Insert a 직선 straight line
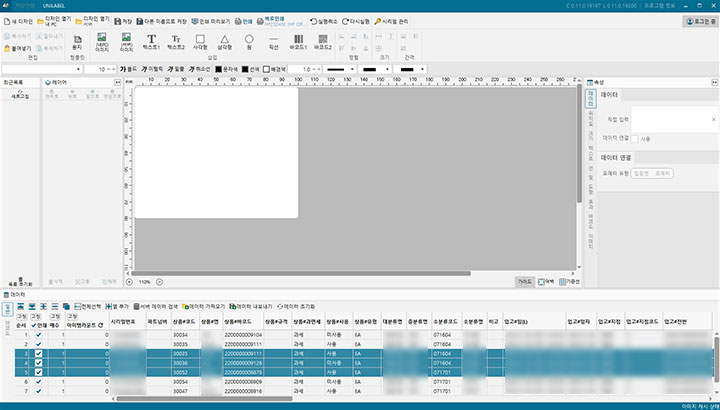The width and height of the screenshot is (720, 410). tap(273, 42)
